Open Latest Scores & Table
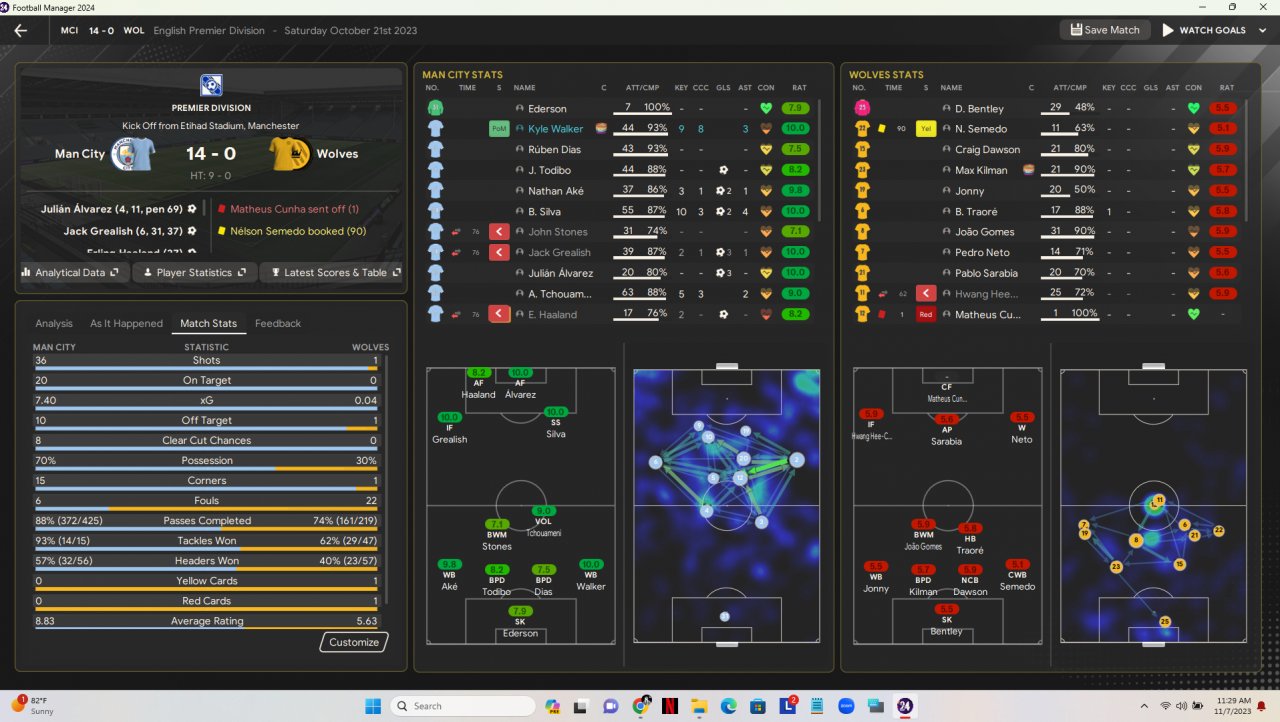The height and width of the screenshot is (722, 1280). pyautogui.click(x=332, y=272)
